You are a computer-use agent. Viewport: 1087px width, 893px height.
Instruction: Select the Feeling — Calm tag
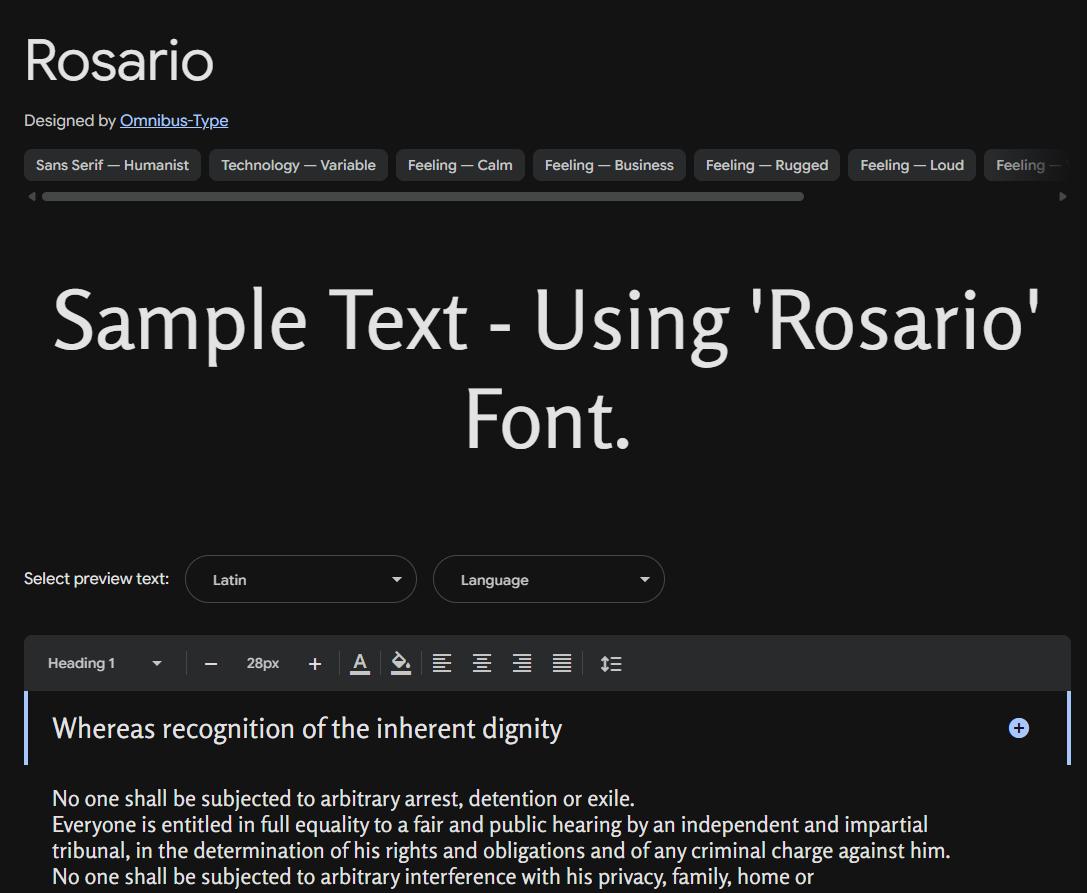460,165
